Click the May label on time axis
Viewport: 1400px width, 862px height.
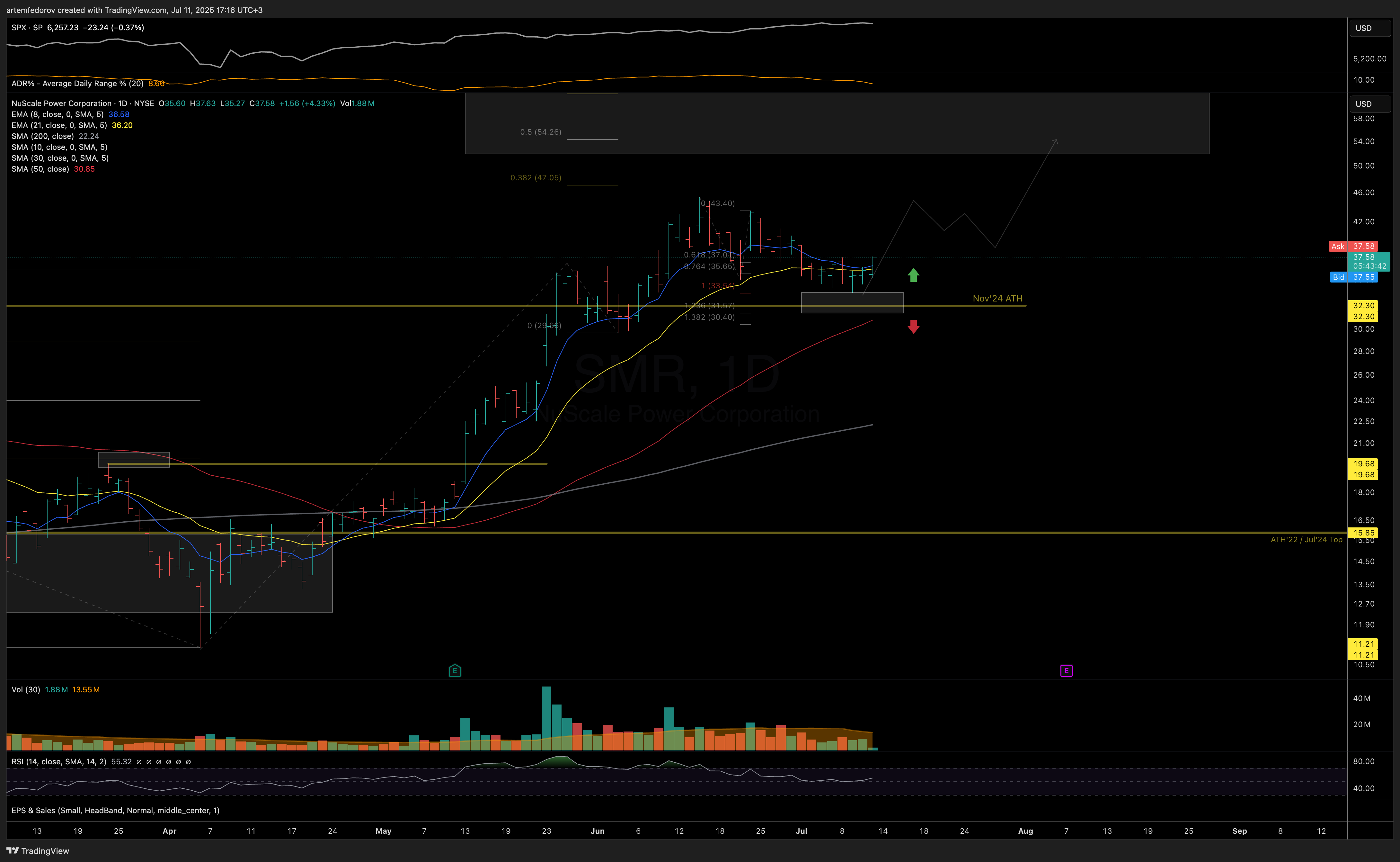384,831
